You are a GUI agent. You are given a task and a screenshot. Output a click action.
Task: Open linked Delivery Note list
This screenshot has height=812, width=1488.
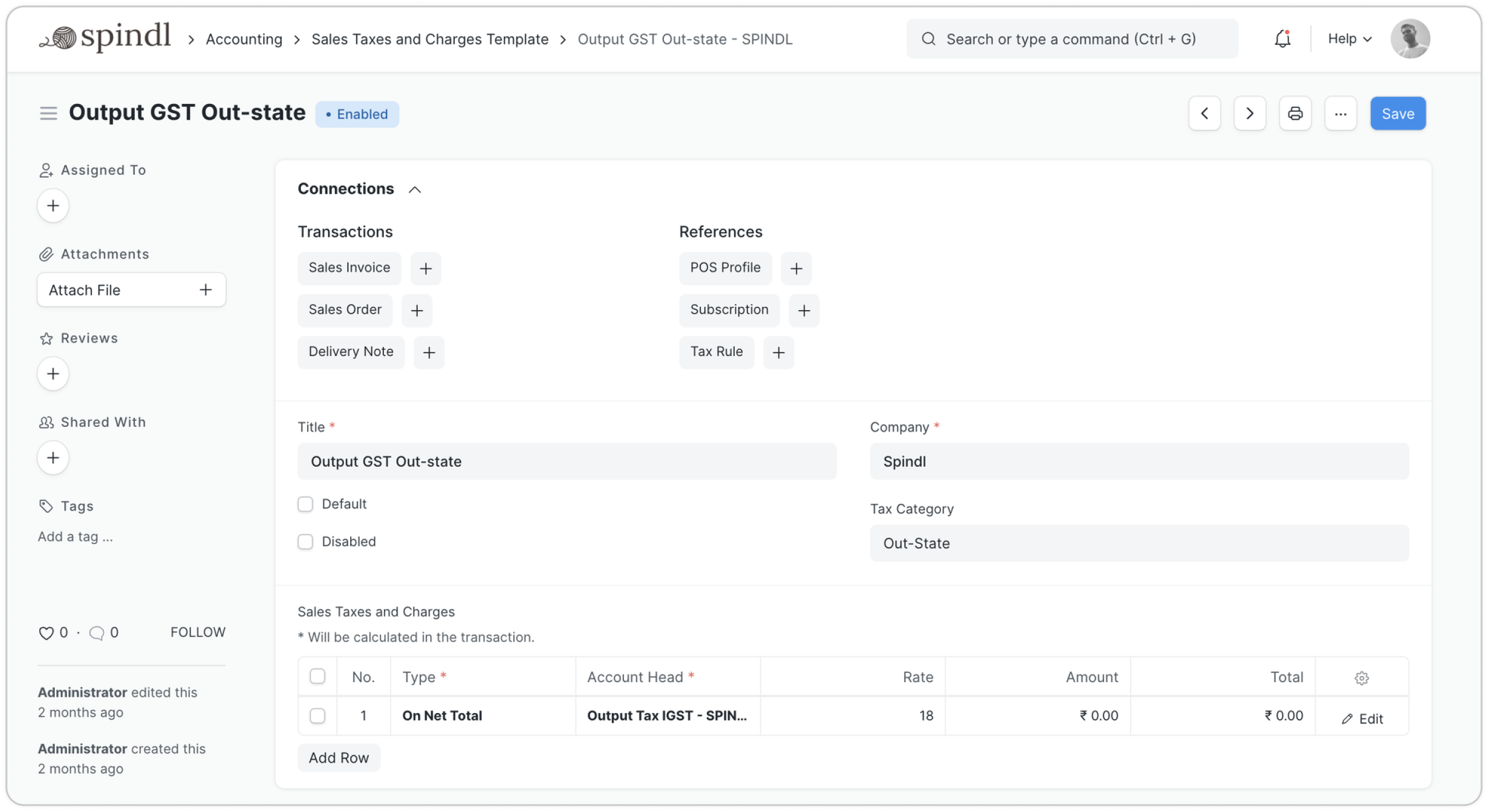351,352
